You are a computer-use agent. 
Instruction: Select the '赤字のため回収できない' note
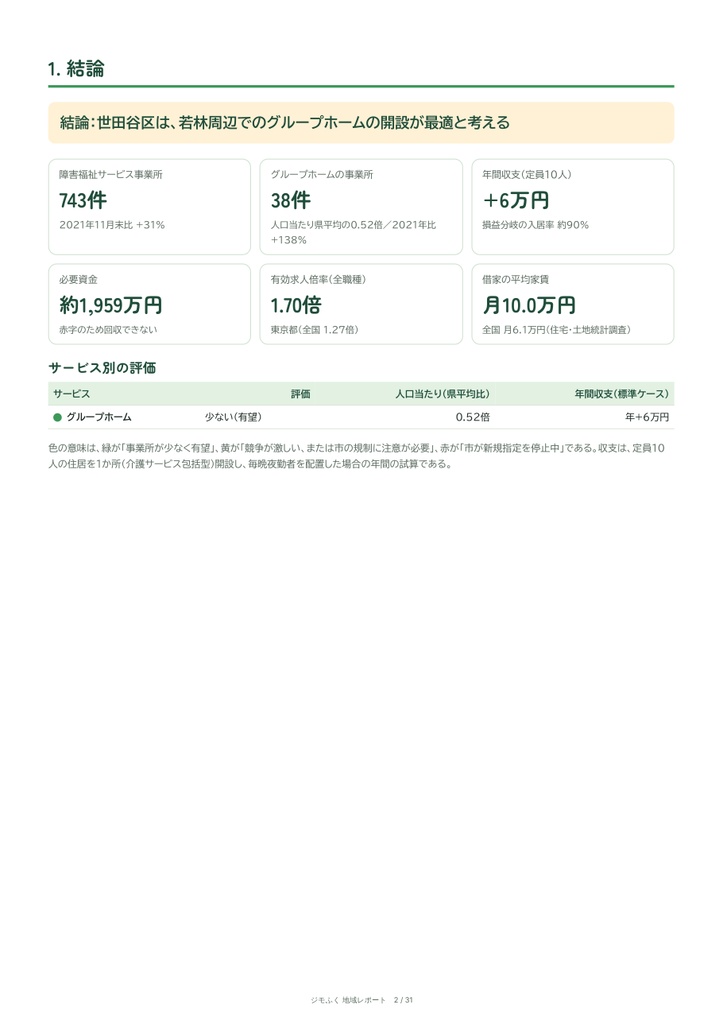tap(108, 330)
